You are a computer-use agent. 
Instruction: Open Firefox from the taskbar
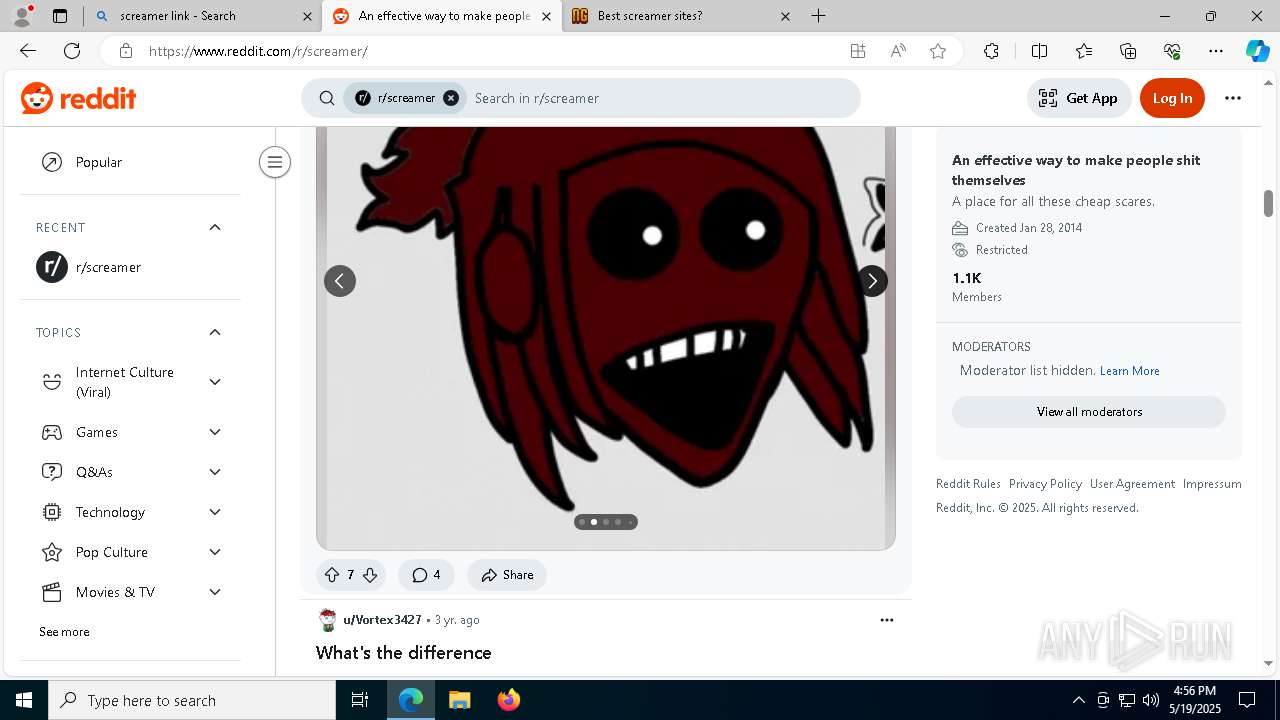508,700
